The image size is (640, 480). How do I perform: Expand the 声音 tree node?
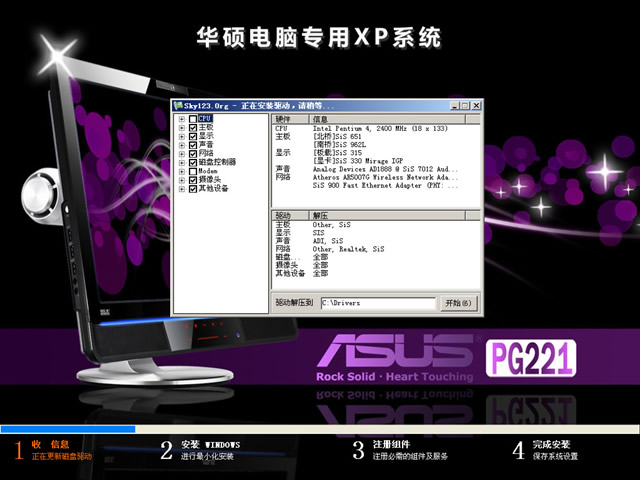click(x=182, y=145)
